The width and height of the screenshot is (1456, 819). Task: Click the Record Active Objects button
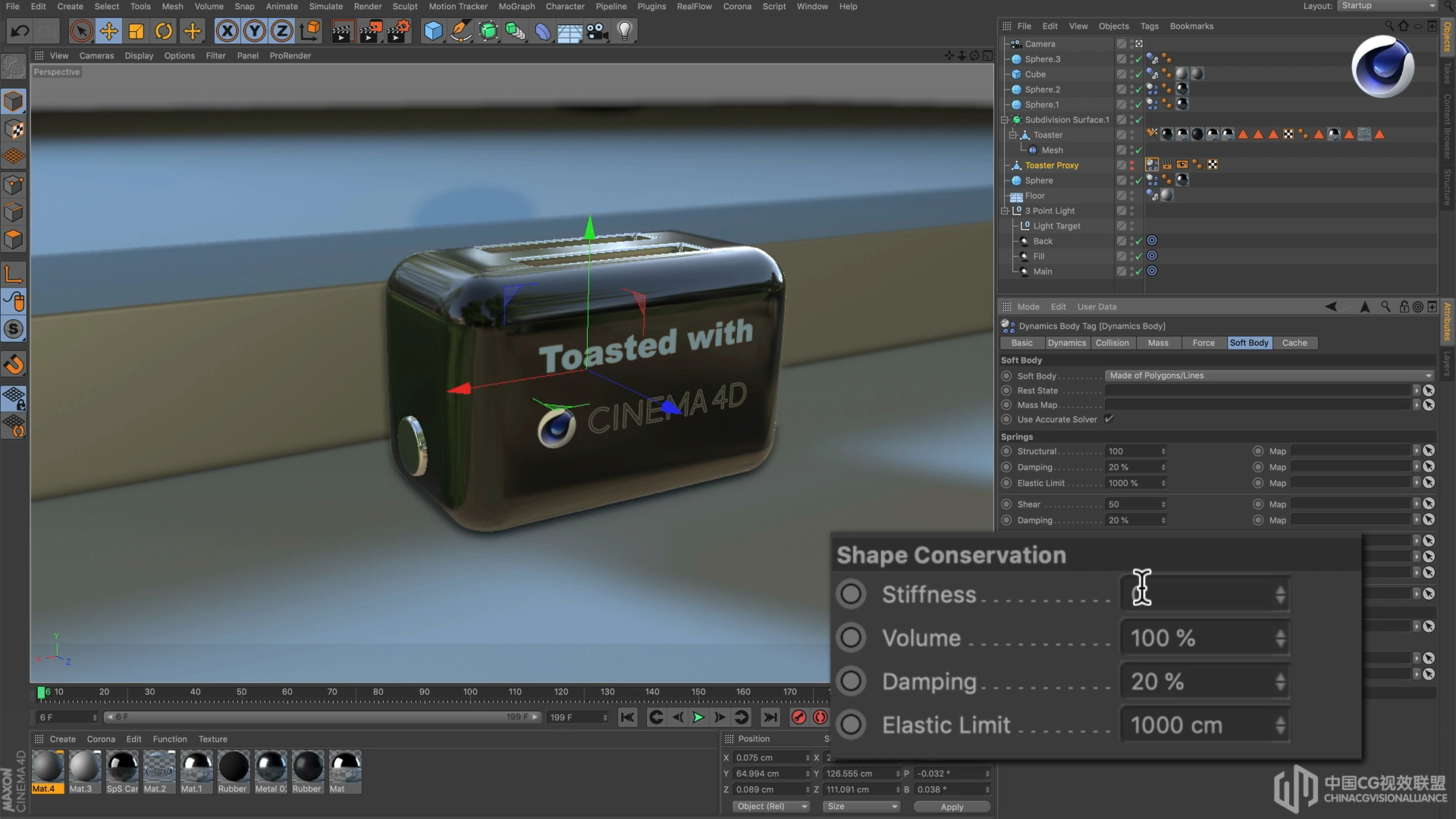pyautogui.click(x=799, y=717)
